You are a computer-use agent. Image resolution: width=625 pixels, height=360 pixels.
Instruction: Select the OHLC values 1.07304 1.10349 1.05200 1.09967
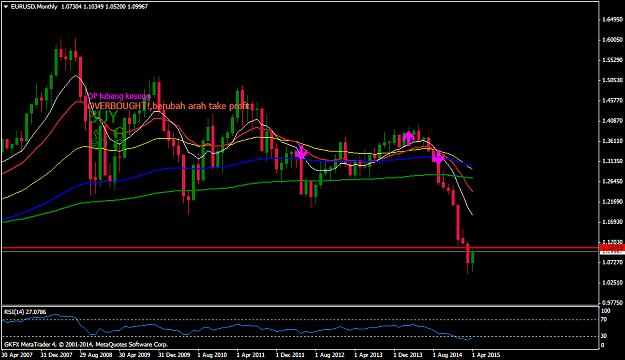tap(104, 7)
